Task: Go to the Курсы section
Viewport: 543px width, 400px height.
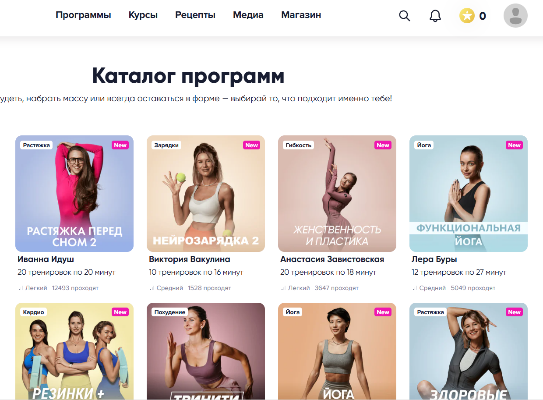Action: pyautogui.click(x=143, y=15)
